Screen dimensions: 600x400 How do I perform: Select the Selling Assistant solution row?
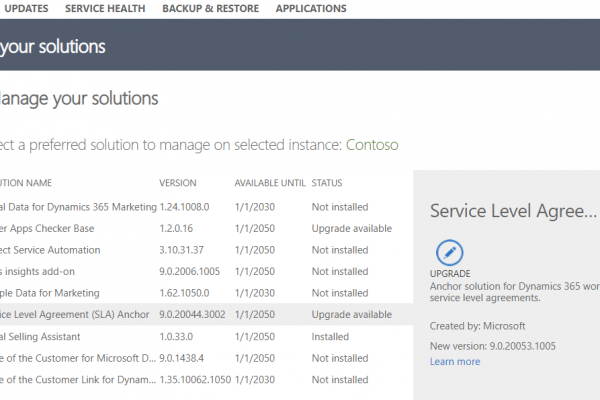(x=207, y=337)
